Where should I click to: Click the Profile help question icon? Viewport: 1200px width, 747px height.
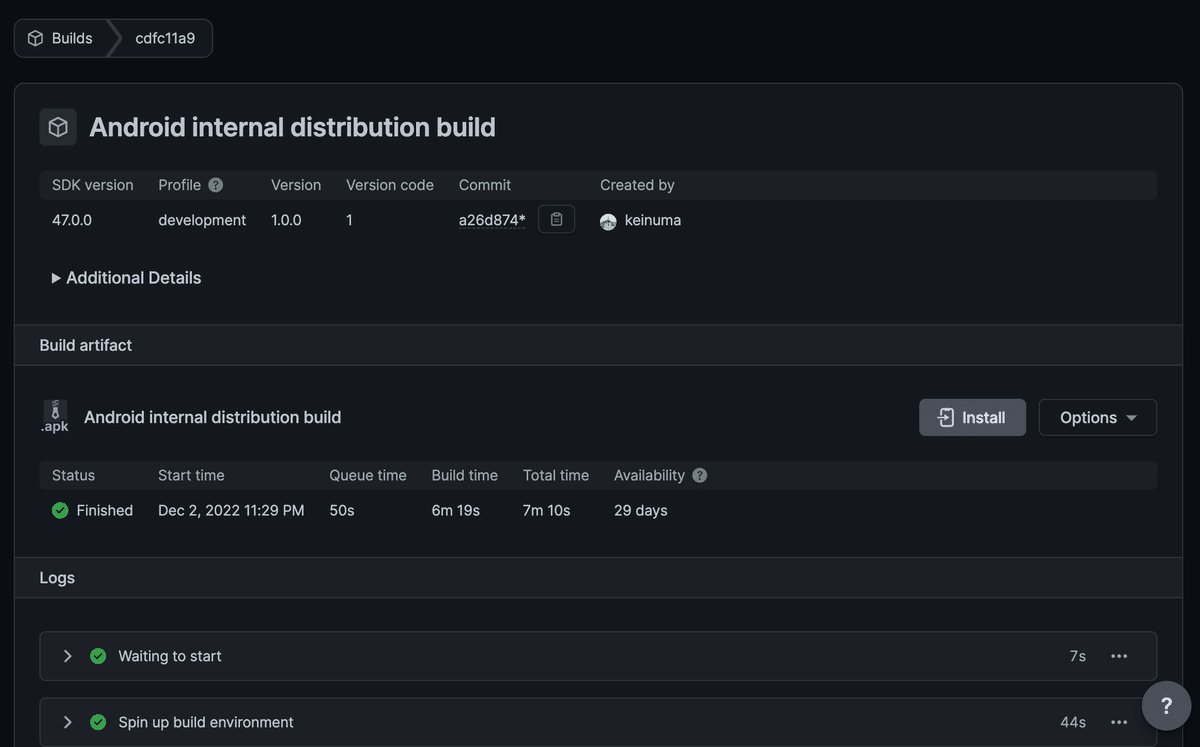point(216,185)
